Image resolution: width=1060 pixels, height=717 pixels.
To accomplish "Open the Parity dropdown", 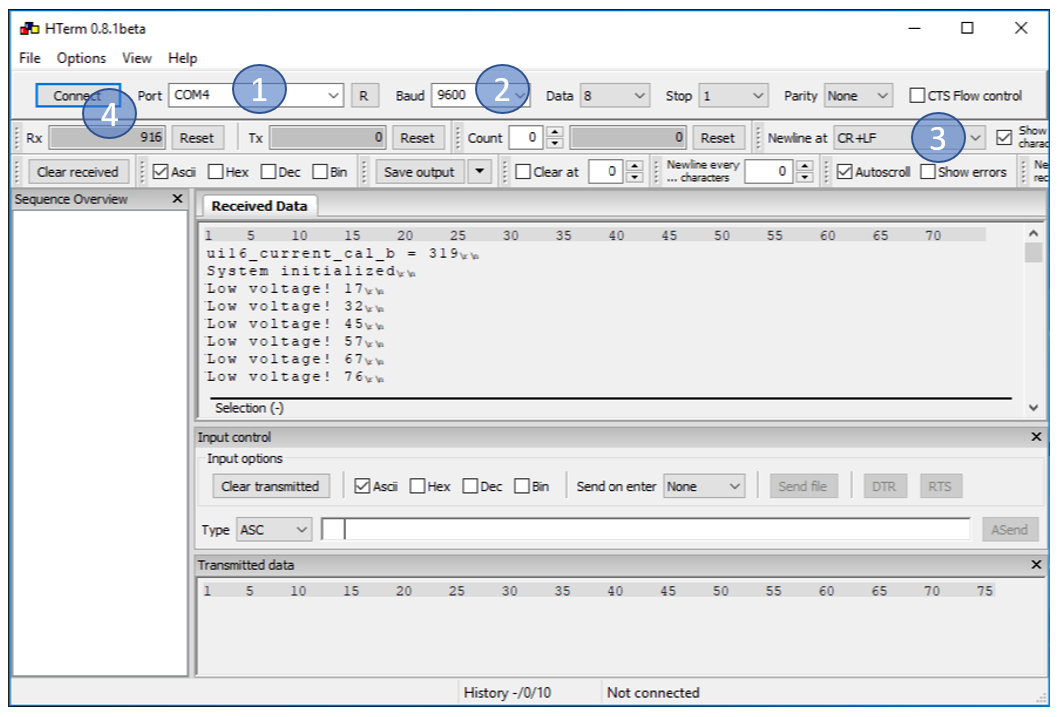I will coord(884,95).
